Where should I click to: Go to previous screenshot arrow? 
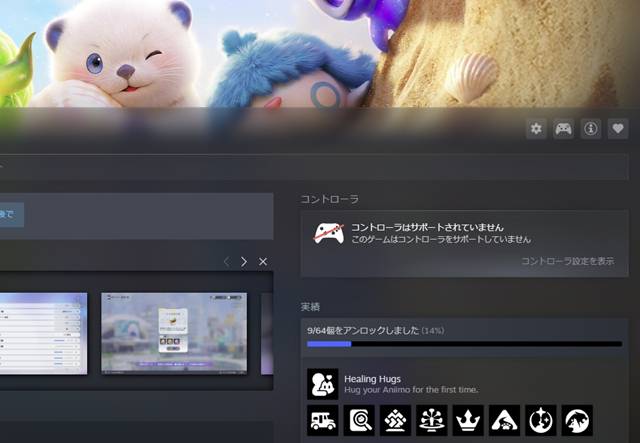pyautogui.click(x=227, y=262)
